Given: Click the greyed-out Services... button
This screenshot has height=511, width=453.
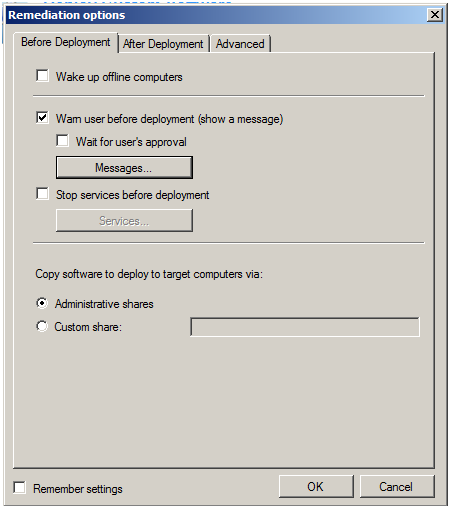Looking at the screenshot, I should (x=124, y=220).
